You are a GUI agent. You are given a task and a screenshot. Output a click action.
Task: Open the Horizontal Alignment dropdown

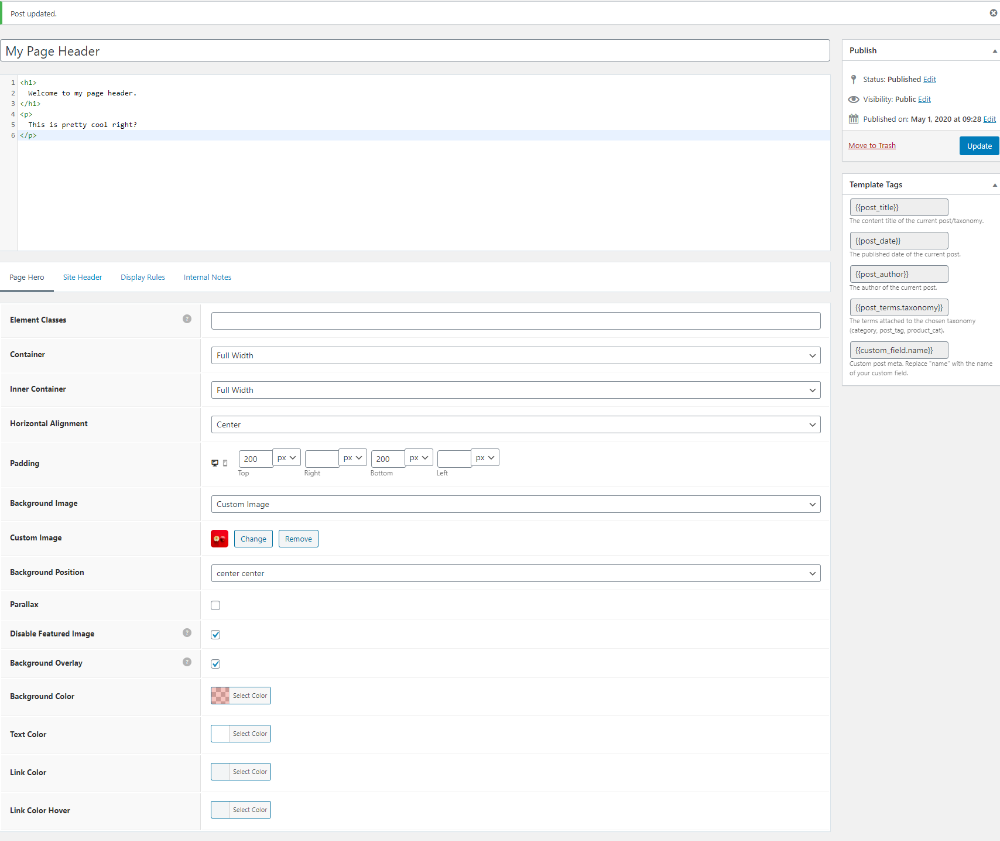click(x=515, y=424)
